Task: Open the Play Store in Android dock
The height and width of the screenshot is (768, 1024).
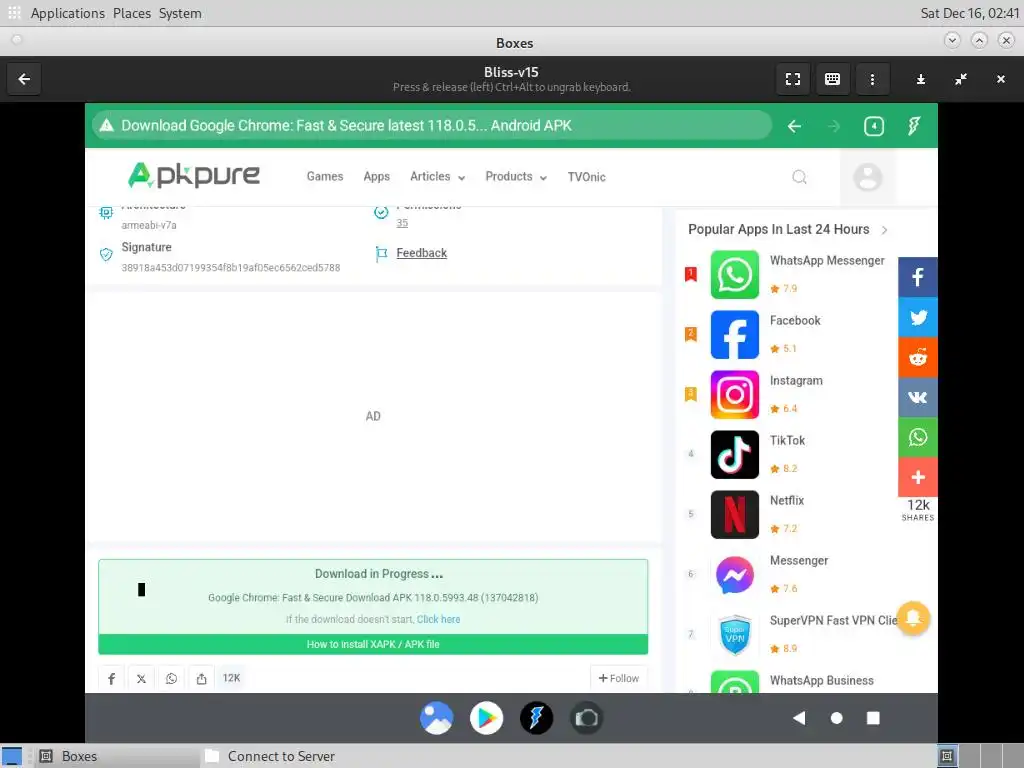Action: 487,718
